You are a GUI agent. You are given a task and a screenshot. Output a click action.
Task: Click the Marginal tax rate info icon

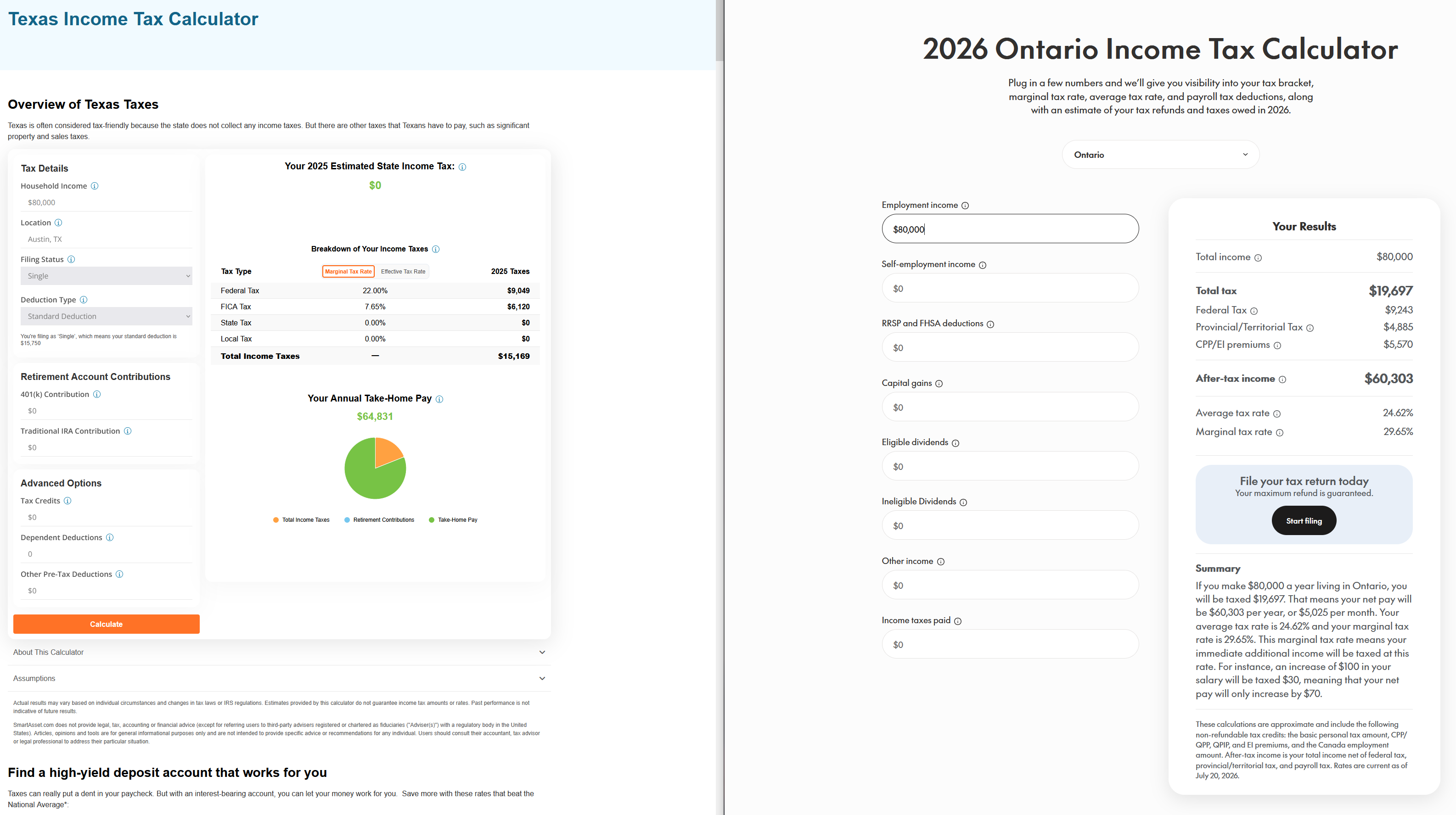point(1280,433)
